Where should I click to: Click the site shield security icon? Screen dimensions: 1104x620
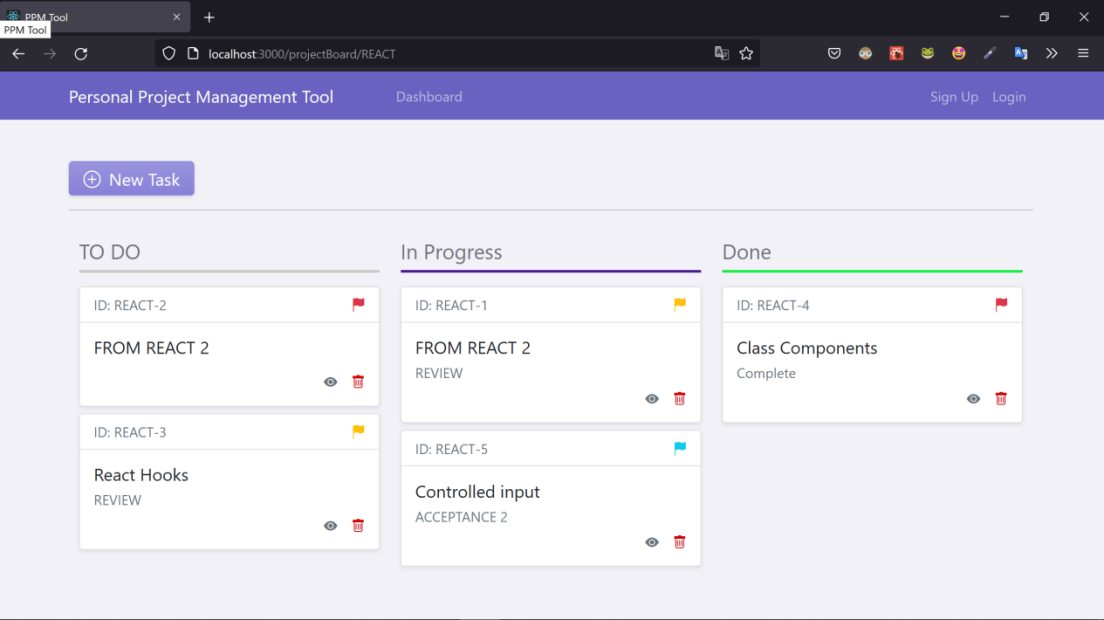[169, 53]
